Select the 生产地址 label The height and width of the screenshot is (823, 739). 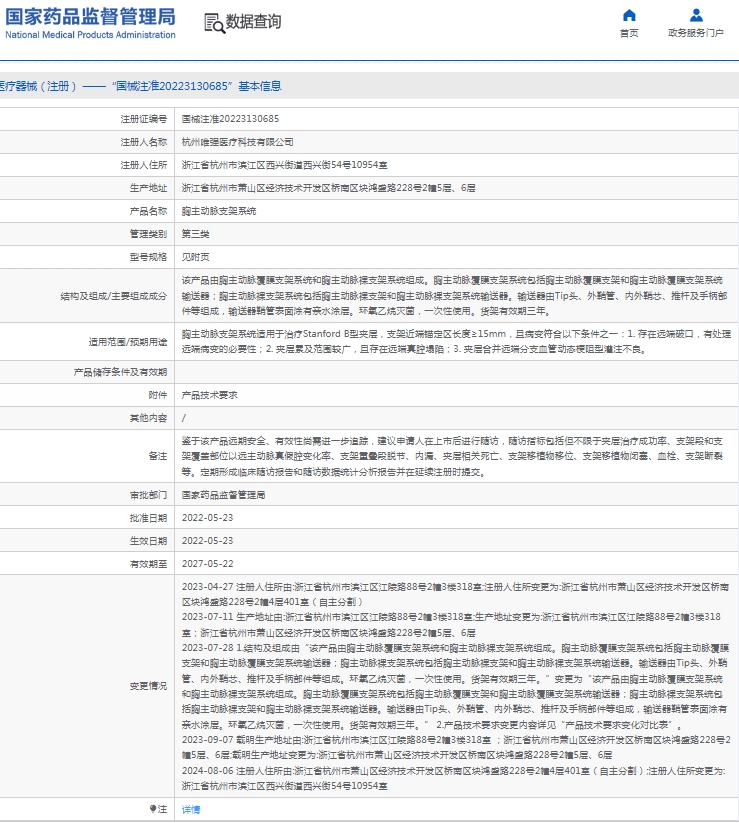(x=149, y=188)
